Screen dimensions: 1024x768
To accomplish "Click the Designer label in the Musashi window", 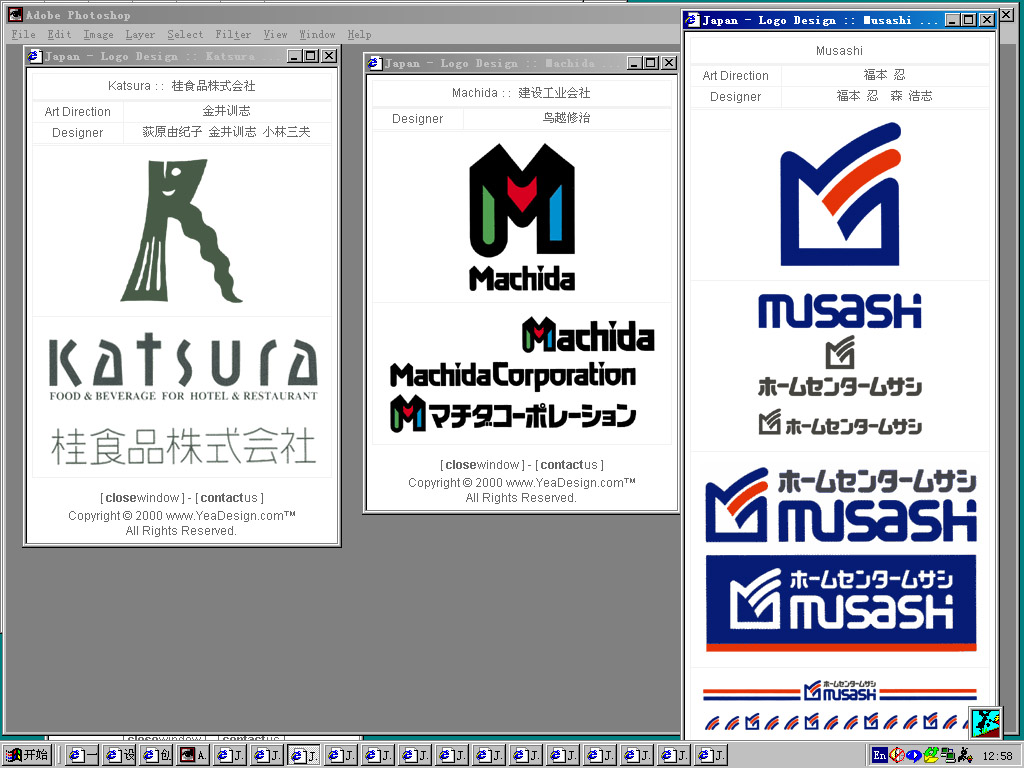I will coord(735,97).
